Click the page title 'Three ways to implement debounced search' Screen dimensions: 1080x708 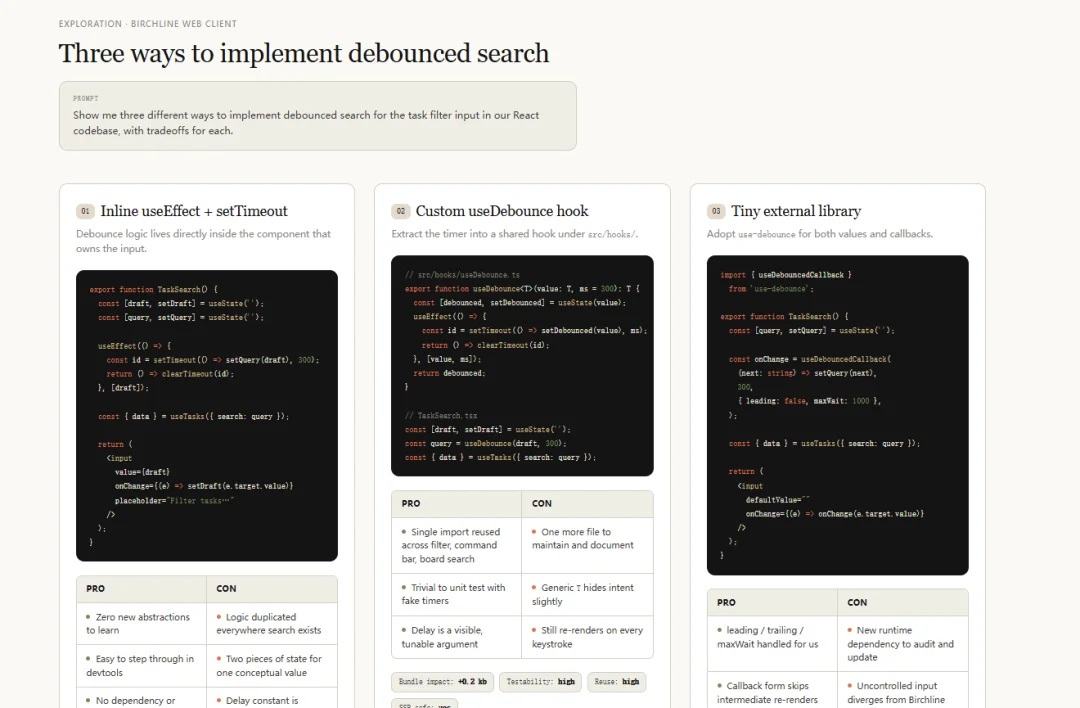click(304, 54)
